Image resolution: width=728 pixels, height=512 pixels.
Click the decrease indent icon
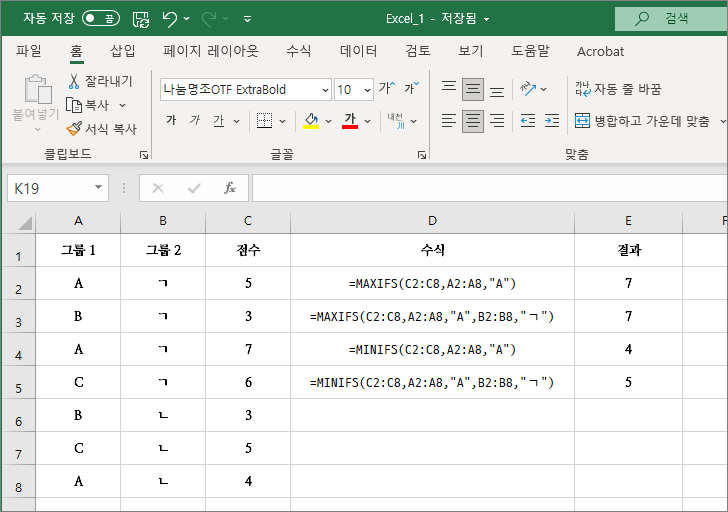(x=528, y=121)
